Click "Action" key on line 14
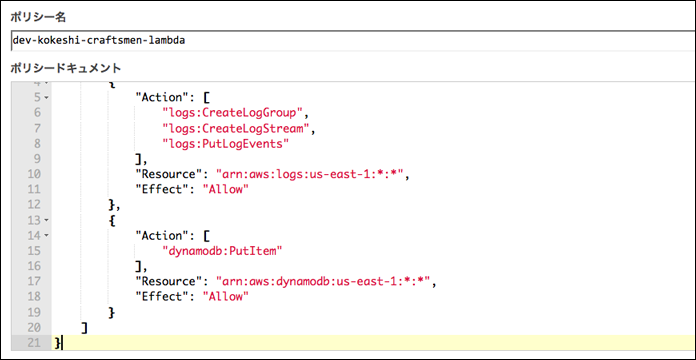Screen dimensions: 696x360 [x=162, y=236]
